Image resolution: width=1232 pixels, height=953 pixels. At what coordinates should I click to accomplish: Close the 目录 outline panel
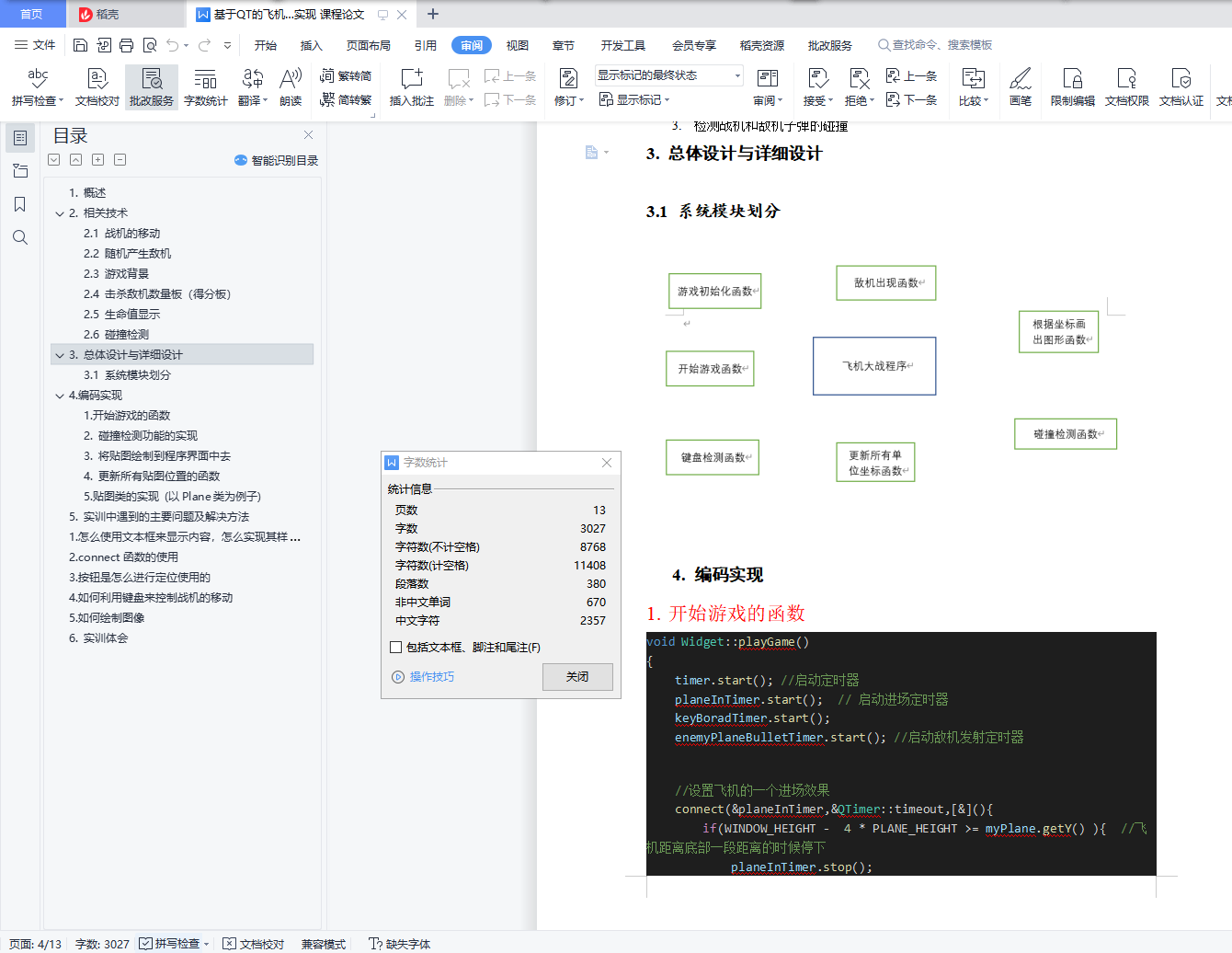(309, 134)
